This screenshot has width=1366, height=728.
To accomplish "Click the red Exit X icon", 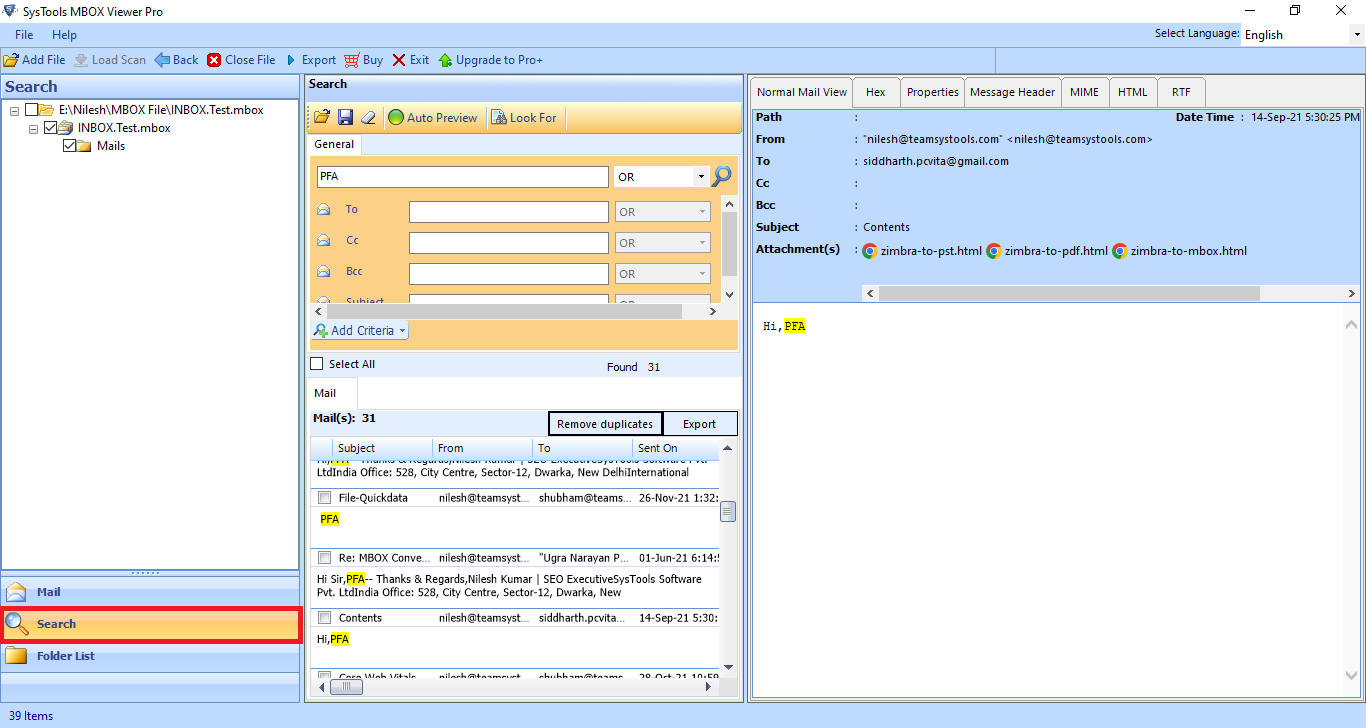I will coord(399,60).
